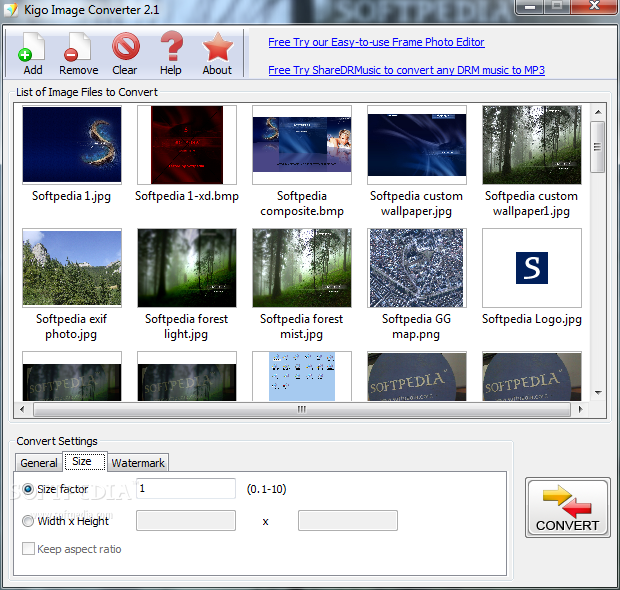This screenshot has width=620, height=590.
Task: Close the Kigo Image Converter window
Action: click(594, 7)
